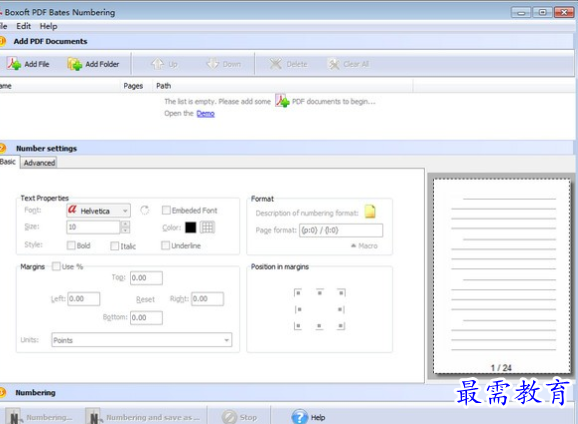Image resolution: width=578 pixels, height=424 pixels.
Task: Move selected file Down
Action: point(223,64)
